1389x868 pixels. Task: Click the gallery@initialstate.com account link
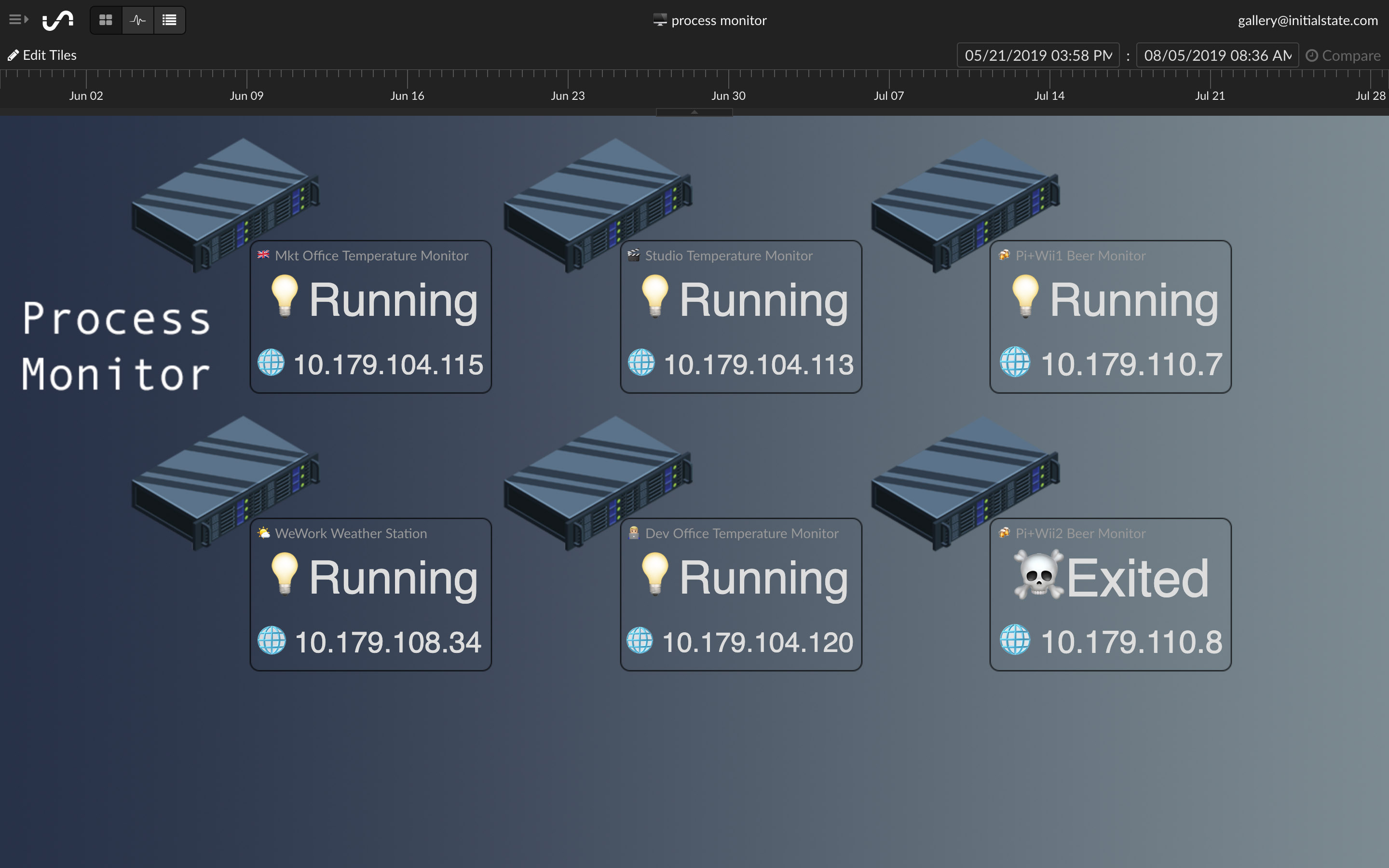[x=1307, y=21]
